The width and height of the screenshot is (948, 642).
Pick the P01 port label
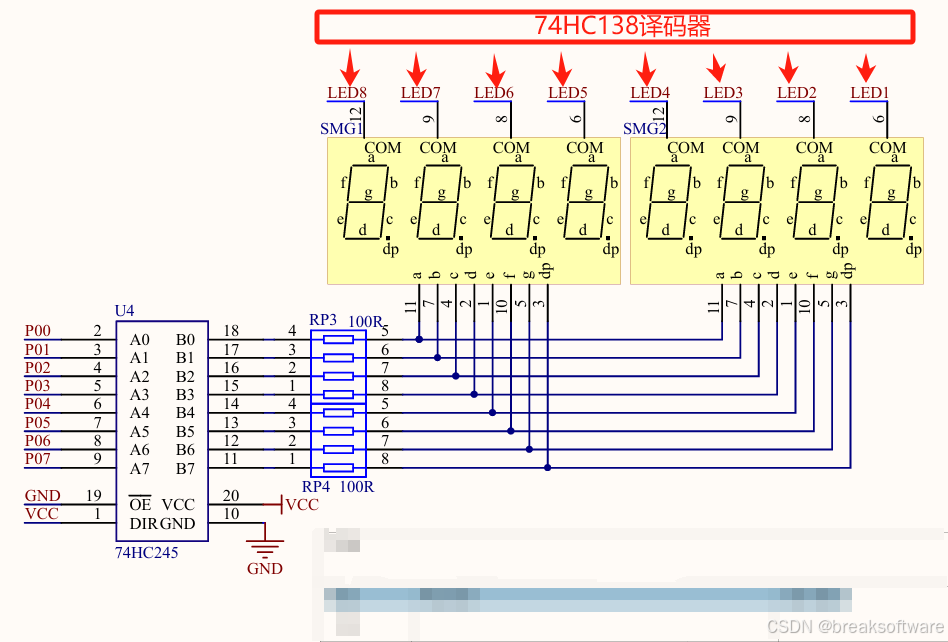coord(37,349)
